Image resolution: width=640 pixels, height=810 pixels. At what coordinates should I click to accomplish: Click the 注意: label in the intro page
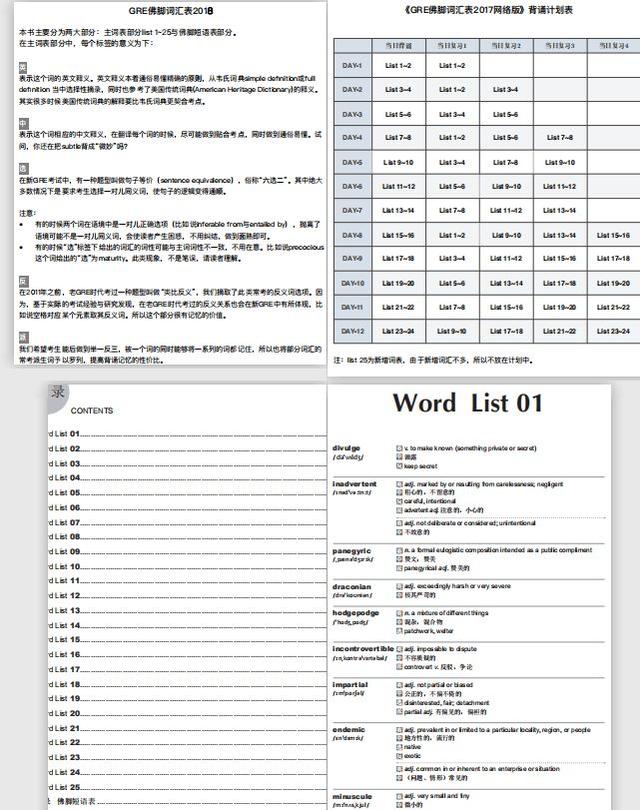27,213
